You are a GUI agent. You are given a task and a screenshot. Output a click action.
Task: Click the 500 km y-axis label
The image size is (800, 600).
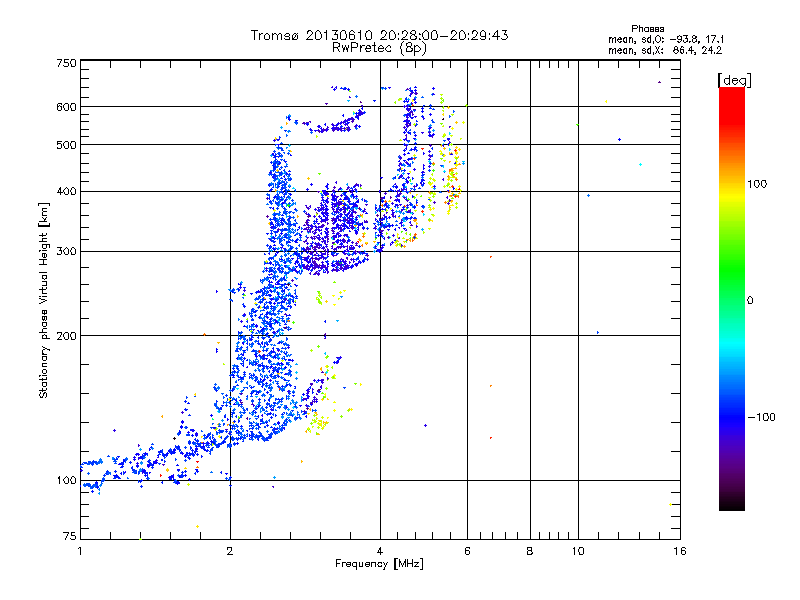[66, 145]
